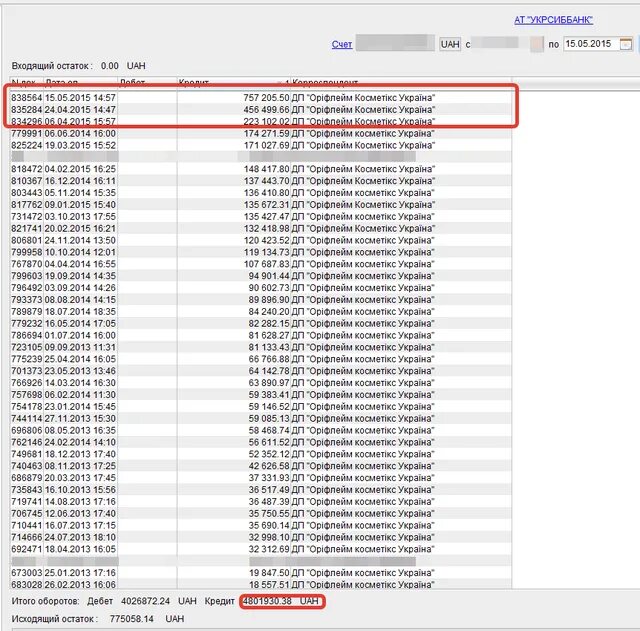Click the amount 36 517.49

click(269, 490)
